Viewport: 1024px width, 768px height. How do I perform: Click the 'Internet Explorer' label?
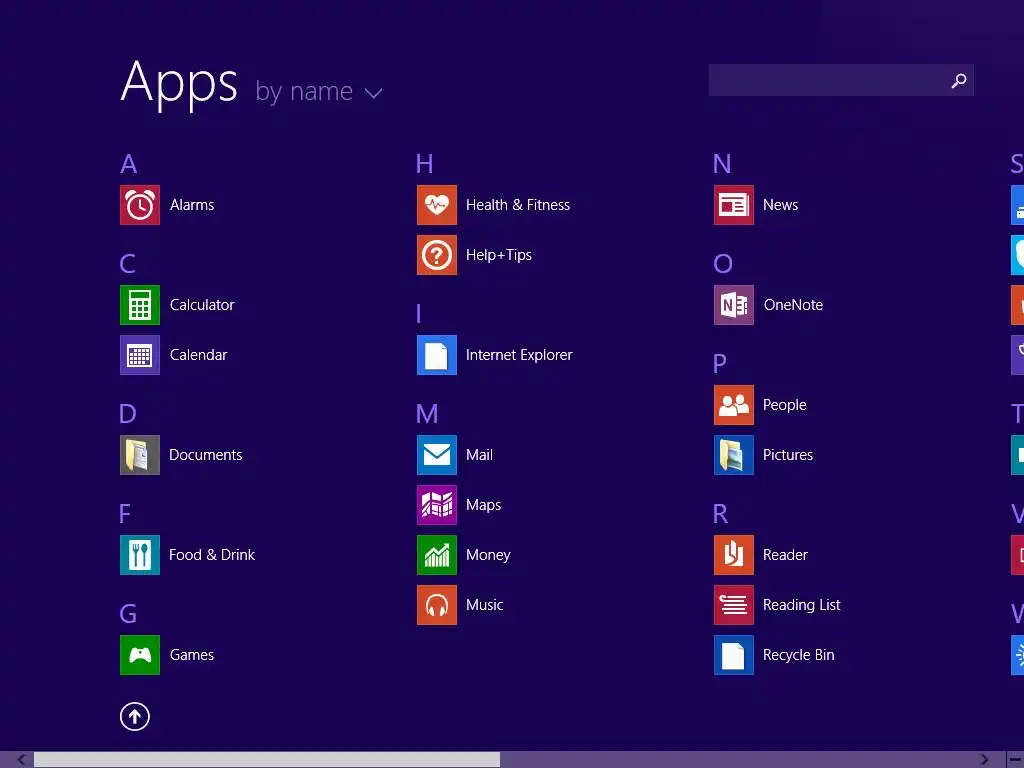519,355
